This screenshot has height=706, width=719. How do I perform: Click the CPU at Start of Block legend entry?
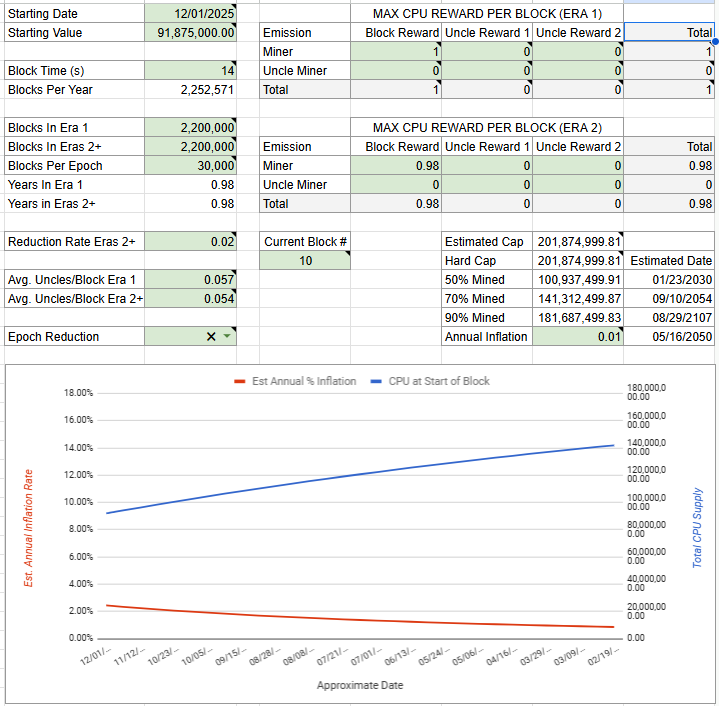coord(430,381)
